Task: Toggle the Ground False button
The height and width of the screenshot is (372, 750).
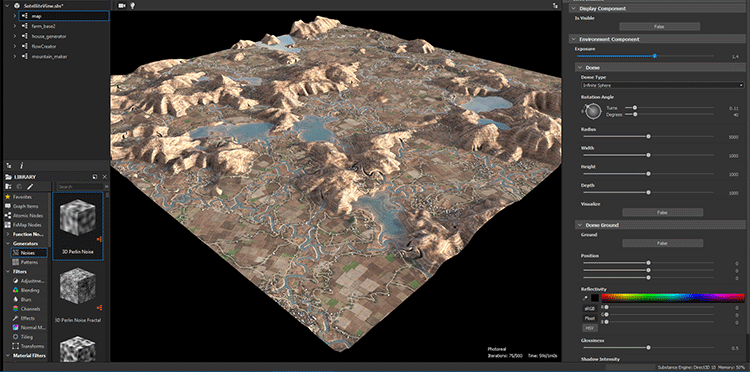Action: (662, 243)
